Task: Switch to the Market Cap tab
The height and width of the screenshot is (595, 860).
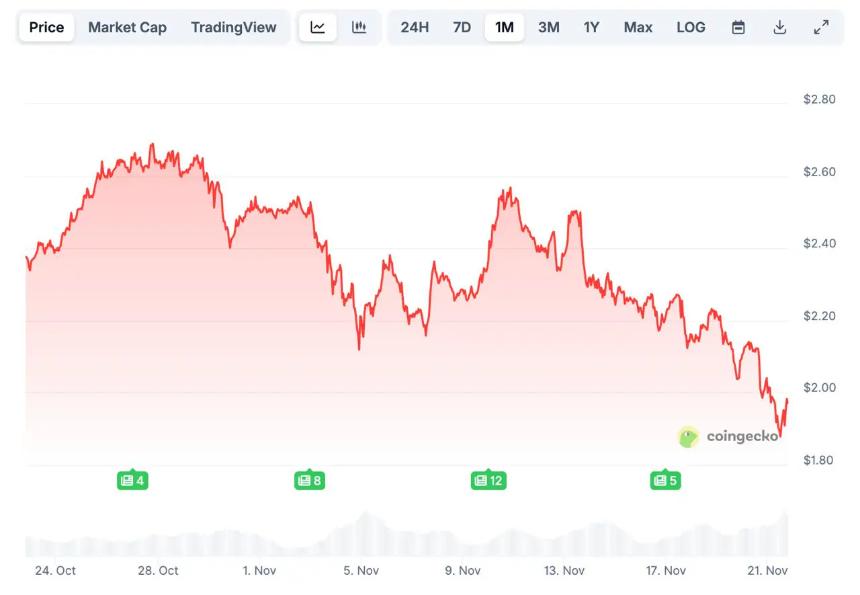Action: tap(127, 27)
